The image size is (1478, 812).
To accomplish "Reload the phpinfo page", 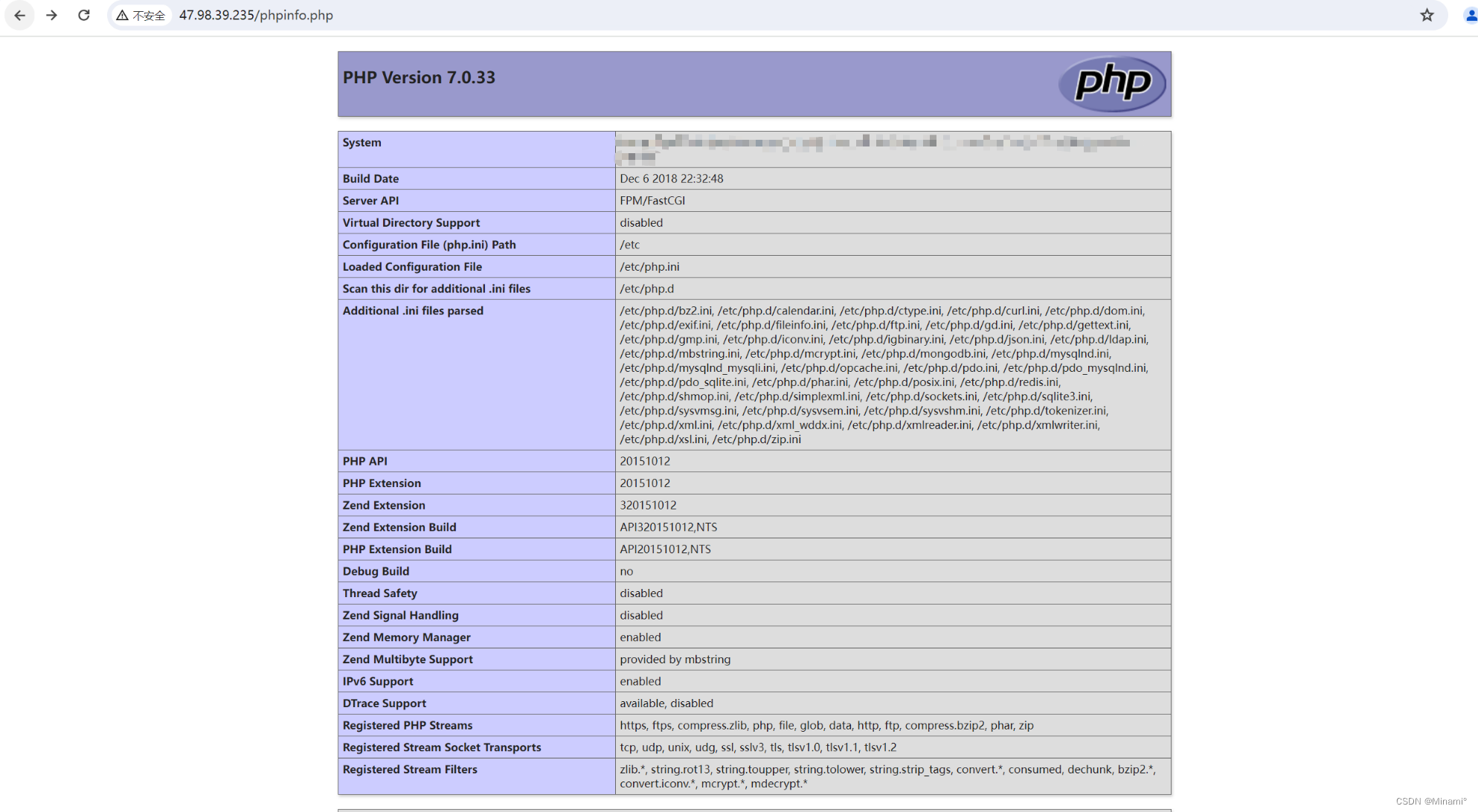I will 84,15.
